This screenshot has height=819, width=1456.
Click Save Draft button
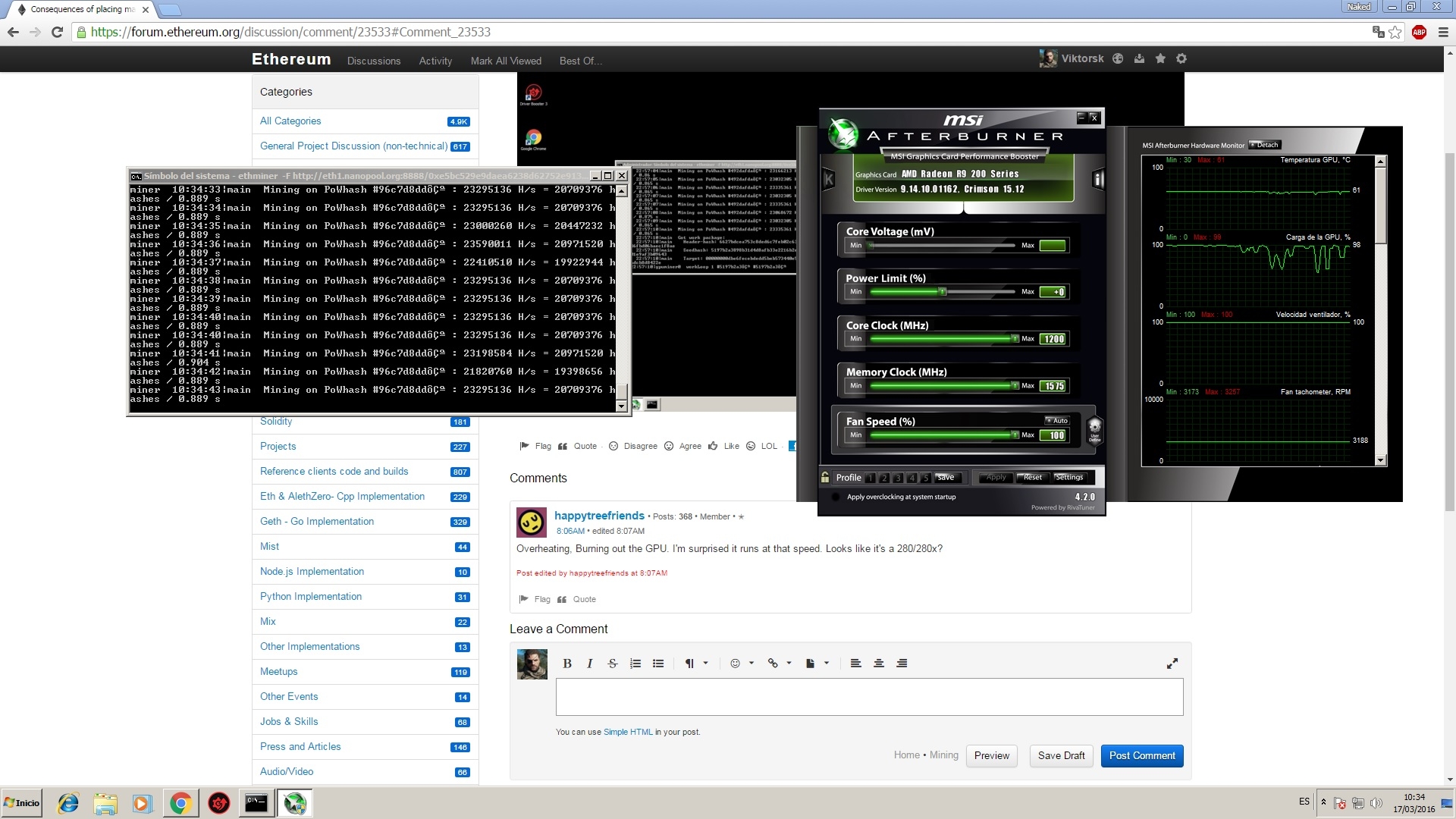pyautogui.click(x=1061, y=756)
